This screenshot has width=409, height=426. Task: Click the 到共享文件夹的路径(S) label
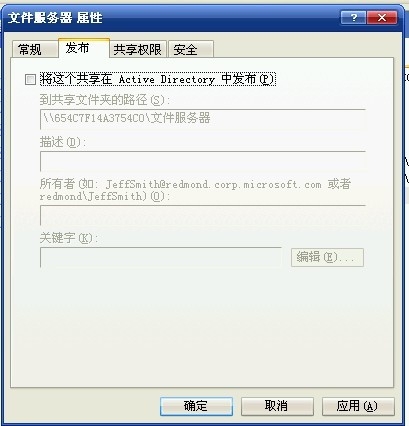(105, 100)
